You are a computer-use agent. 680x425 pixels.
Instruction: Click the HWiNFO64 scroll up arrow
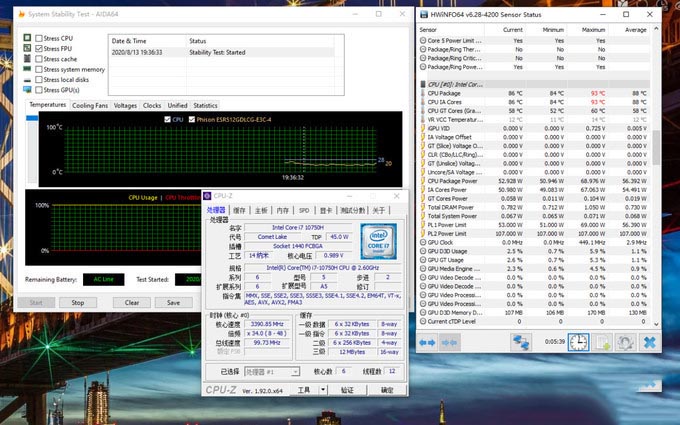click(x=656, y=29)
